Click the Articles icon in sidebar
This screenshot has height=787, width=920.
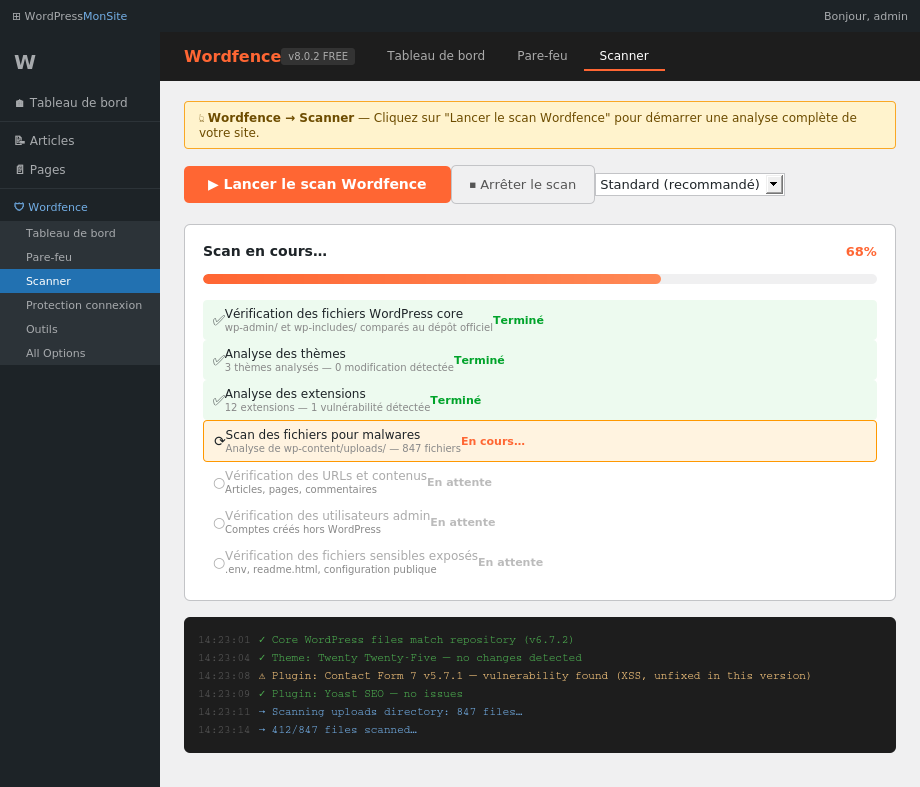[x=19, y=141]
